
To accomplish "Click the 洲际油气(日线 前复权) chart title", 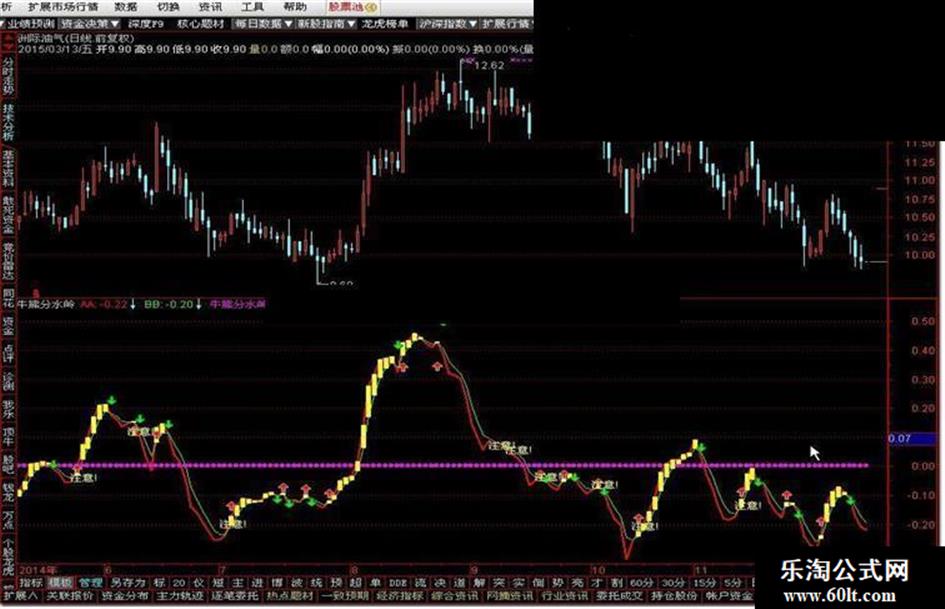I will (x=76, y=38).
